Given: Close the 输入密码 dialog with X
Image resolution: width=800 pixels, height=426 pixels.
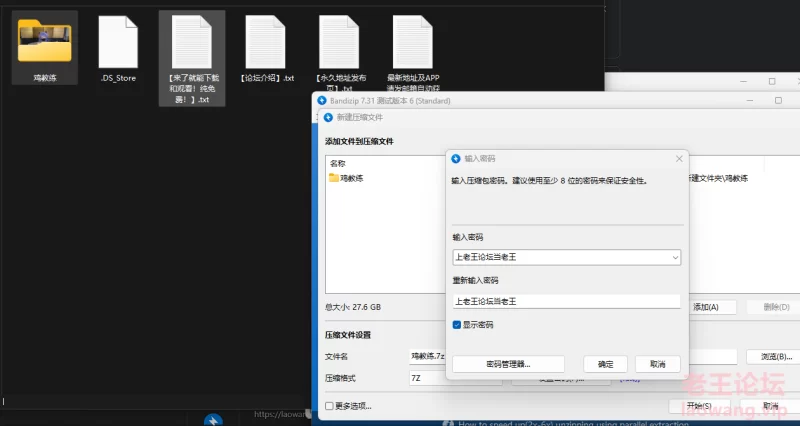Looking at the screenshot, I should pyautogui.click(x=679, y=159).
